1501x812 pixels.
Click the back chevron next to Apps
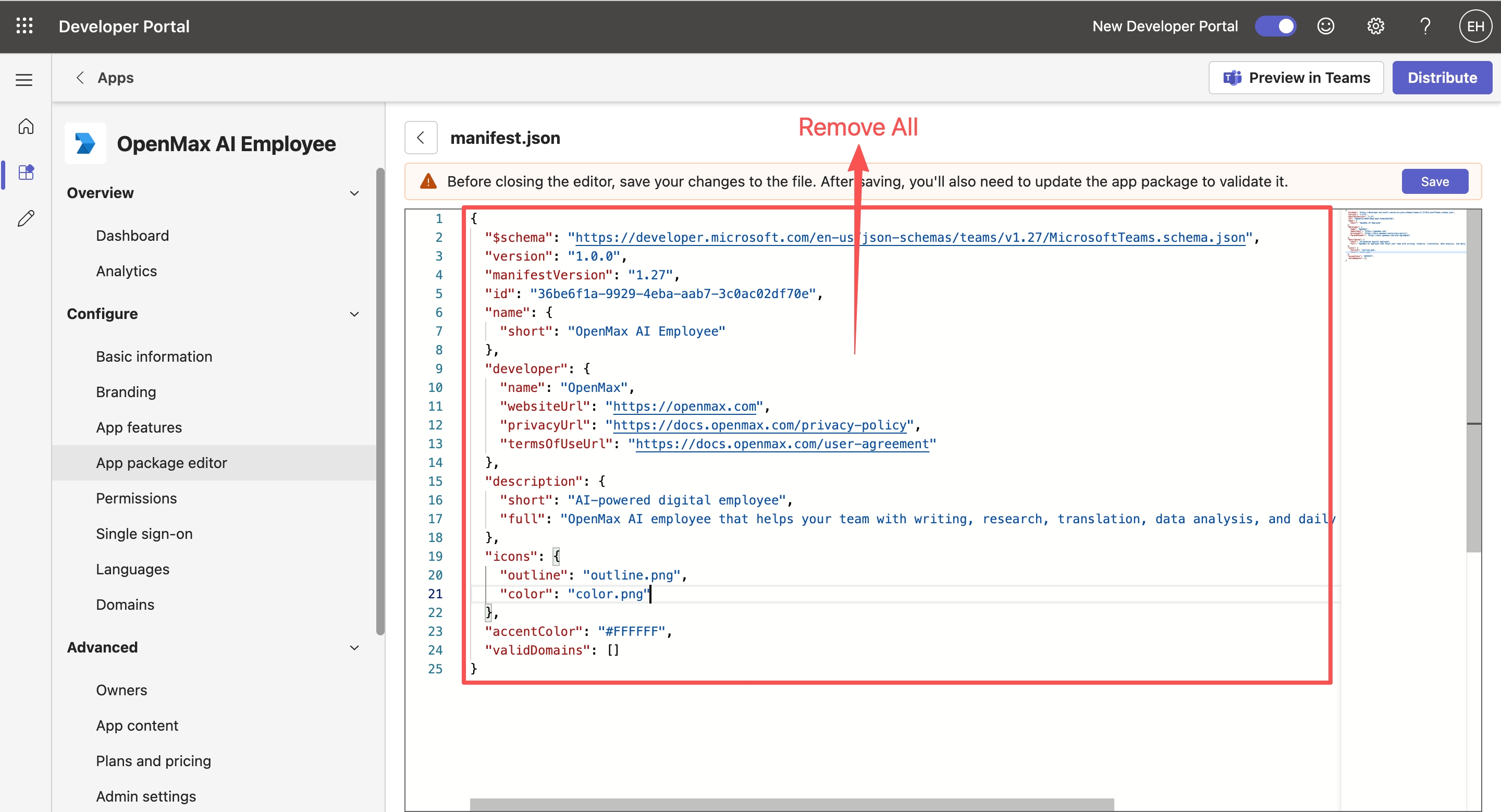(80, 78)
